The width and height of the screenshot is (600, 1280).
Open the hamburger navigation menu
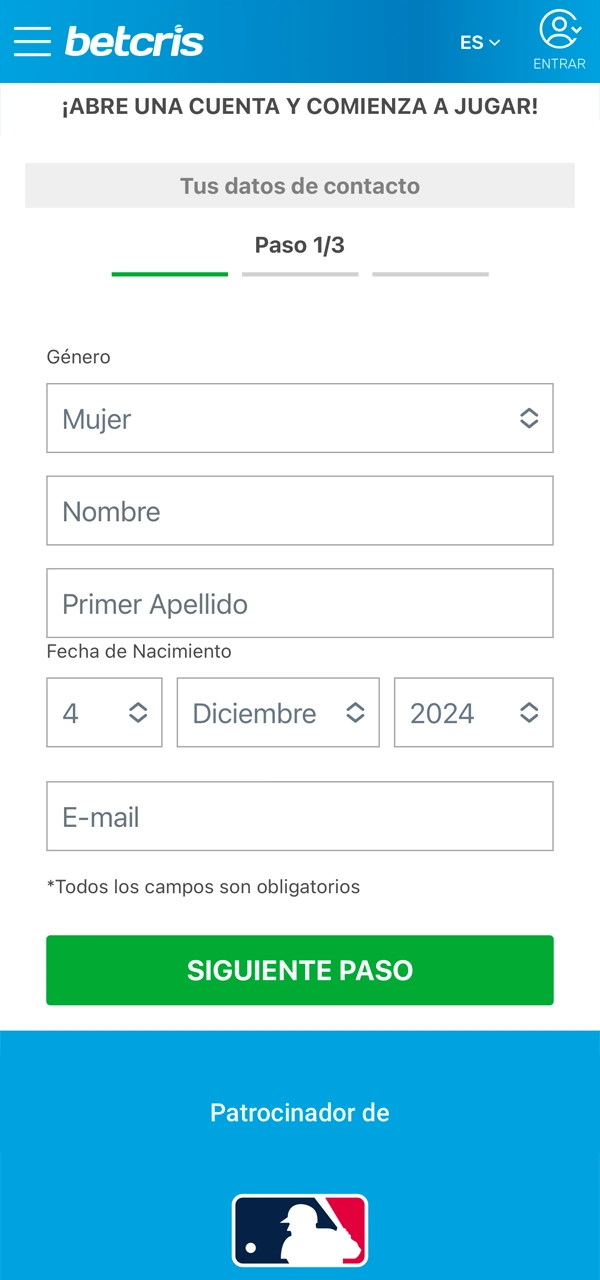(32, 41)
